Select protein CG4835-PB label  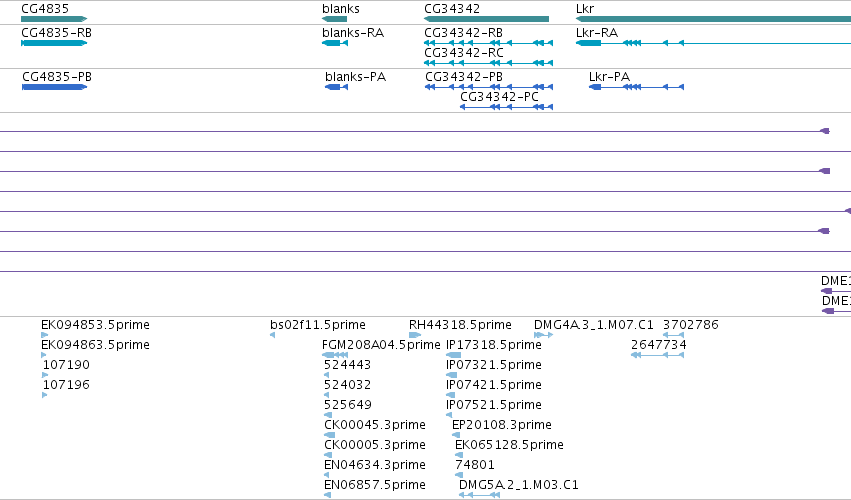57,77
